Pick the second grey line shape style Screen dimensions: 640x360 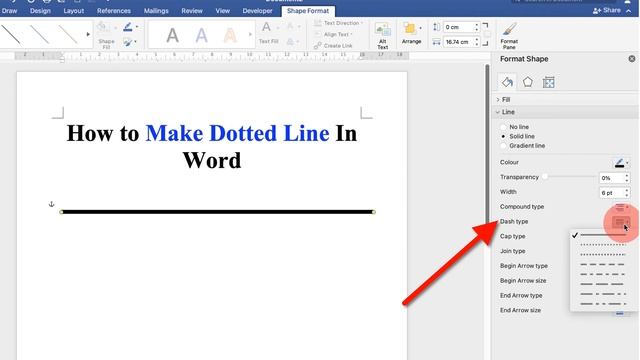40,34
